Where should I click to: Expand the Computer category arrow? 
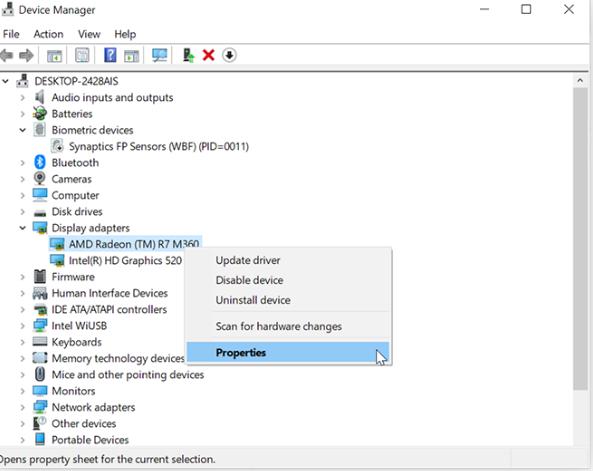click(x=22, y=195)
